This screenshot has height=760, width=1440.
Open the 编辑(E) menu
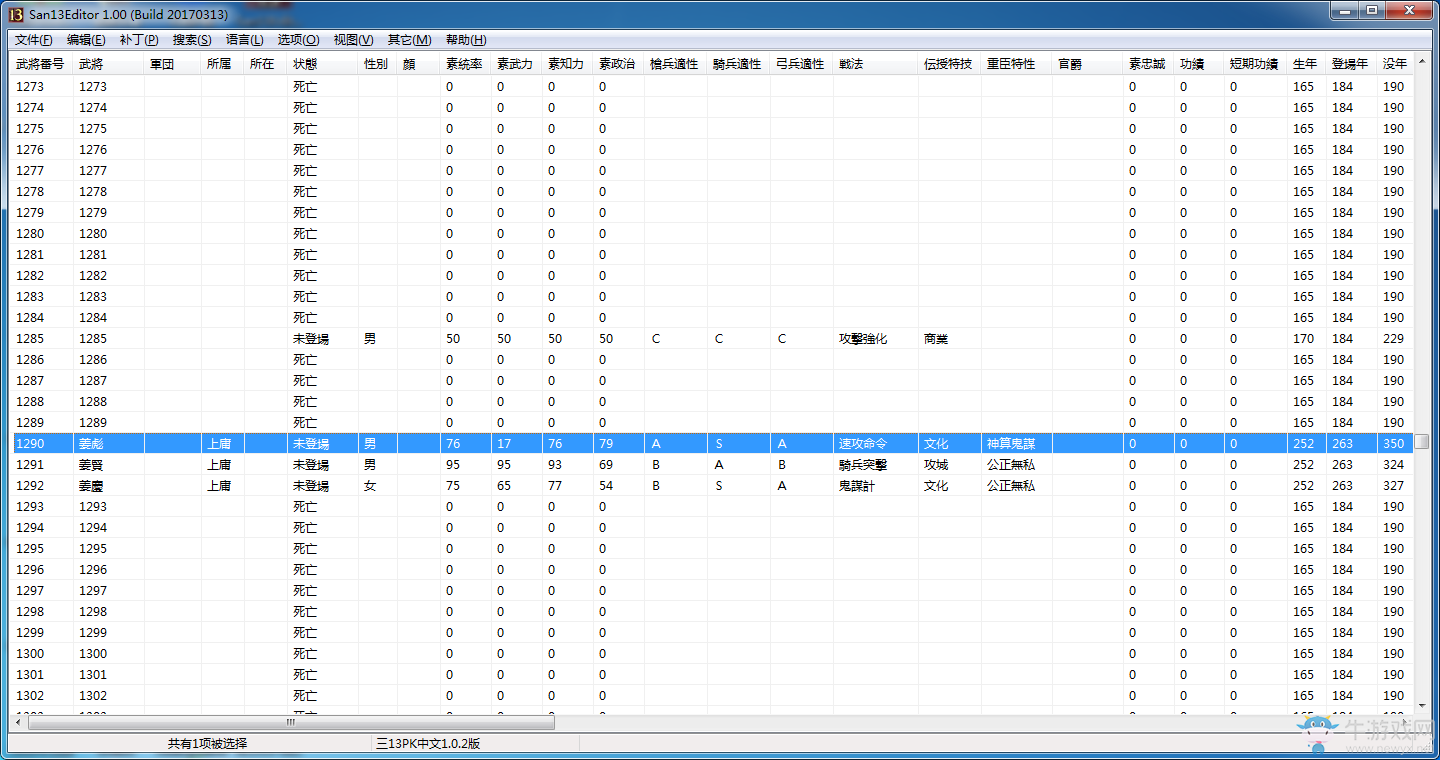coord(86,40)
